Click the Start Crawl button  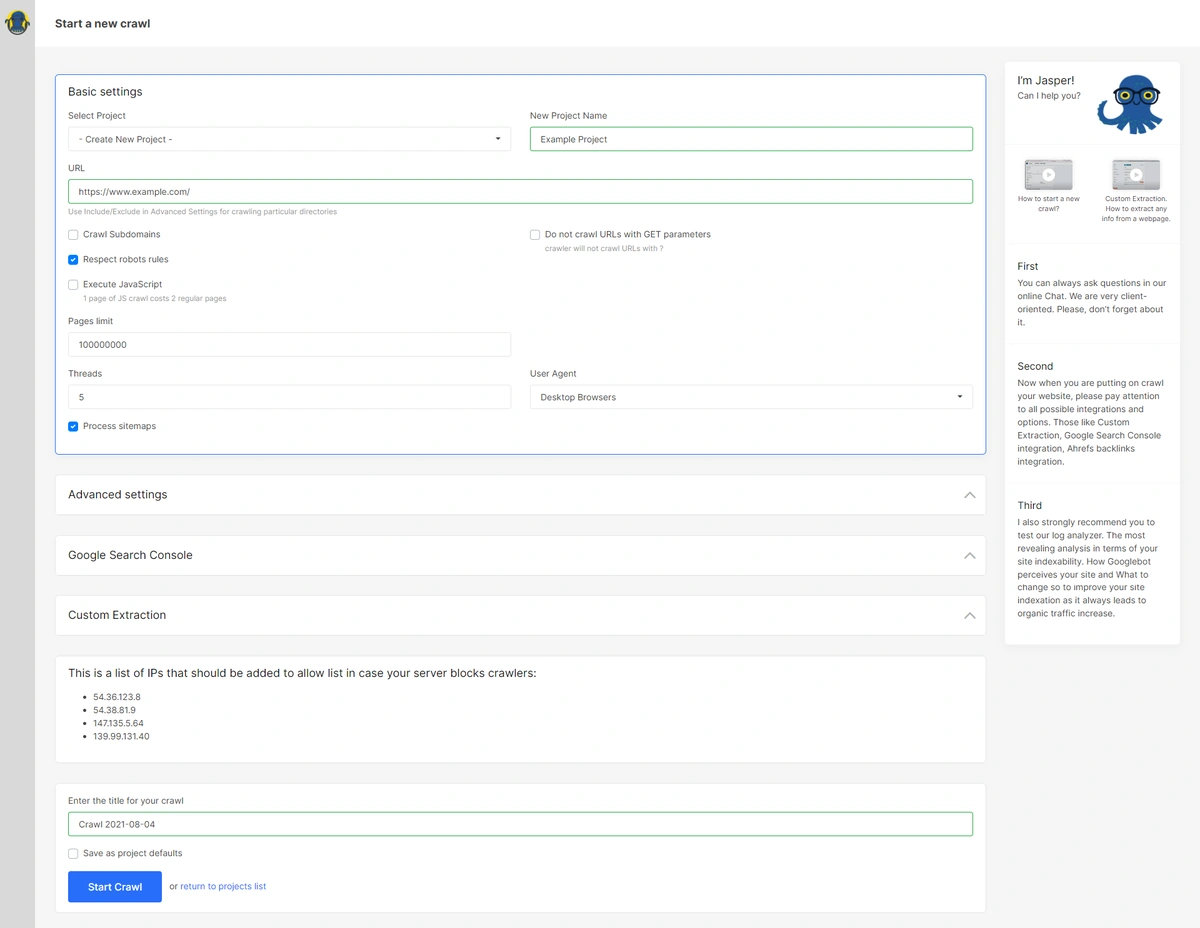click(x=114, y=886)
